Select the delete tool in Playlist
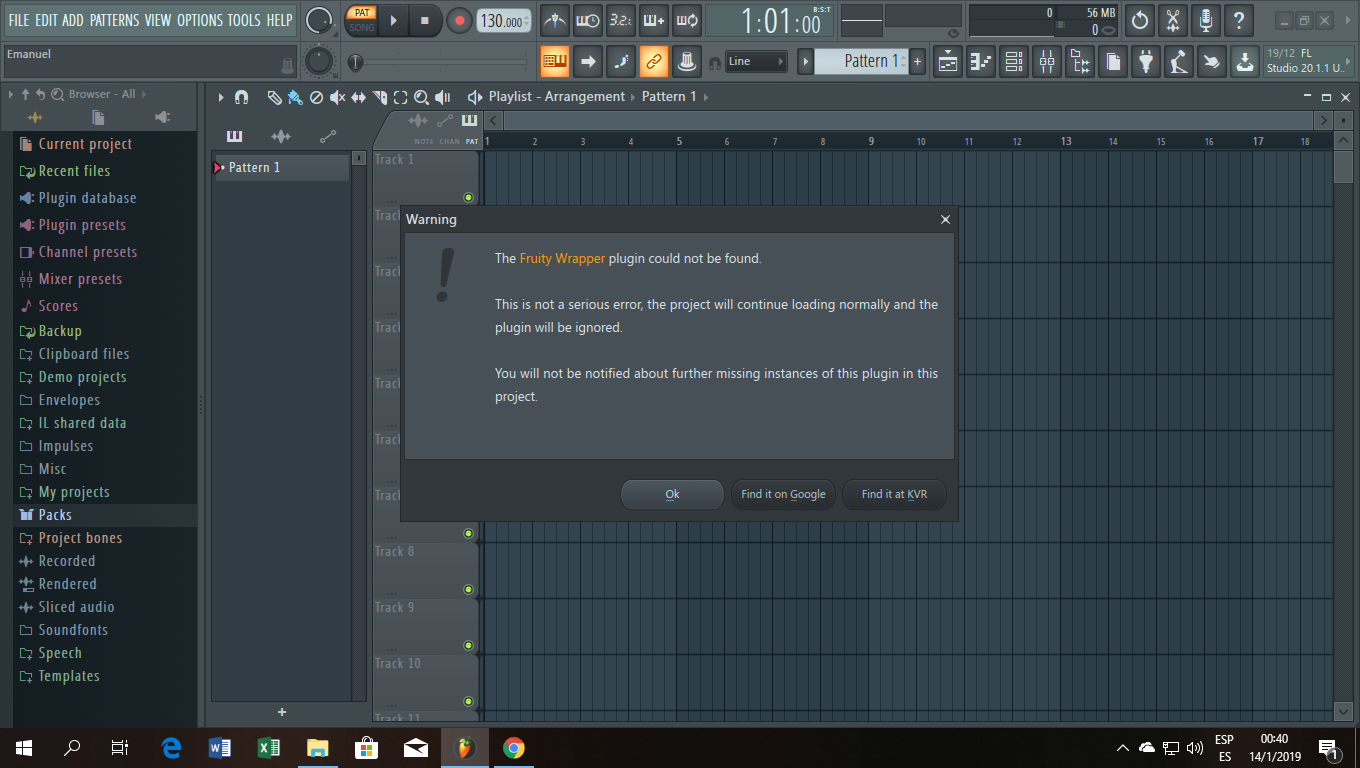 point(316,97)
